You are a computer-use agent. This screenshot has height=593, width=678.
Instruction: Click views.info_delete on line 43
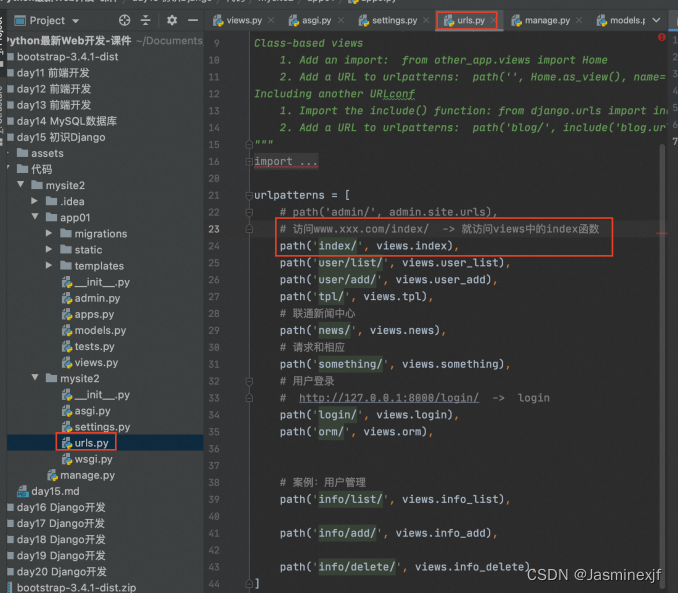click(x=469, y=567)
